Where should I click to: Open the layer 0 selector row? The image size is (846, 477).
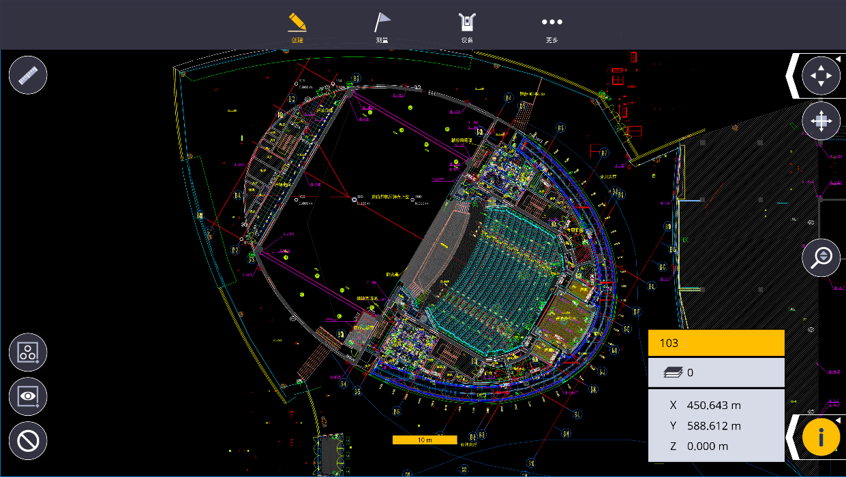point(716,372)
